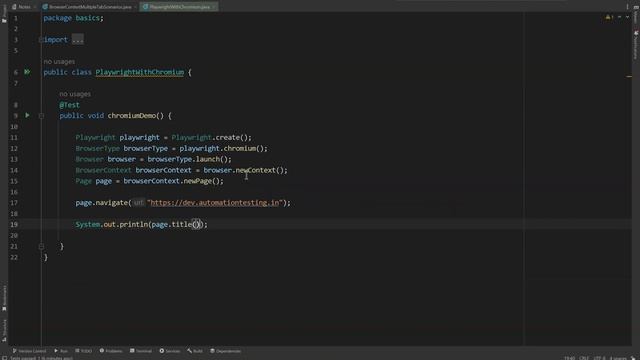This screenshot has width=640, height=360.
Task: Click the yellow warning inspection indicator
Action: pos(609,17)
